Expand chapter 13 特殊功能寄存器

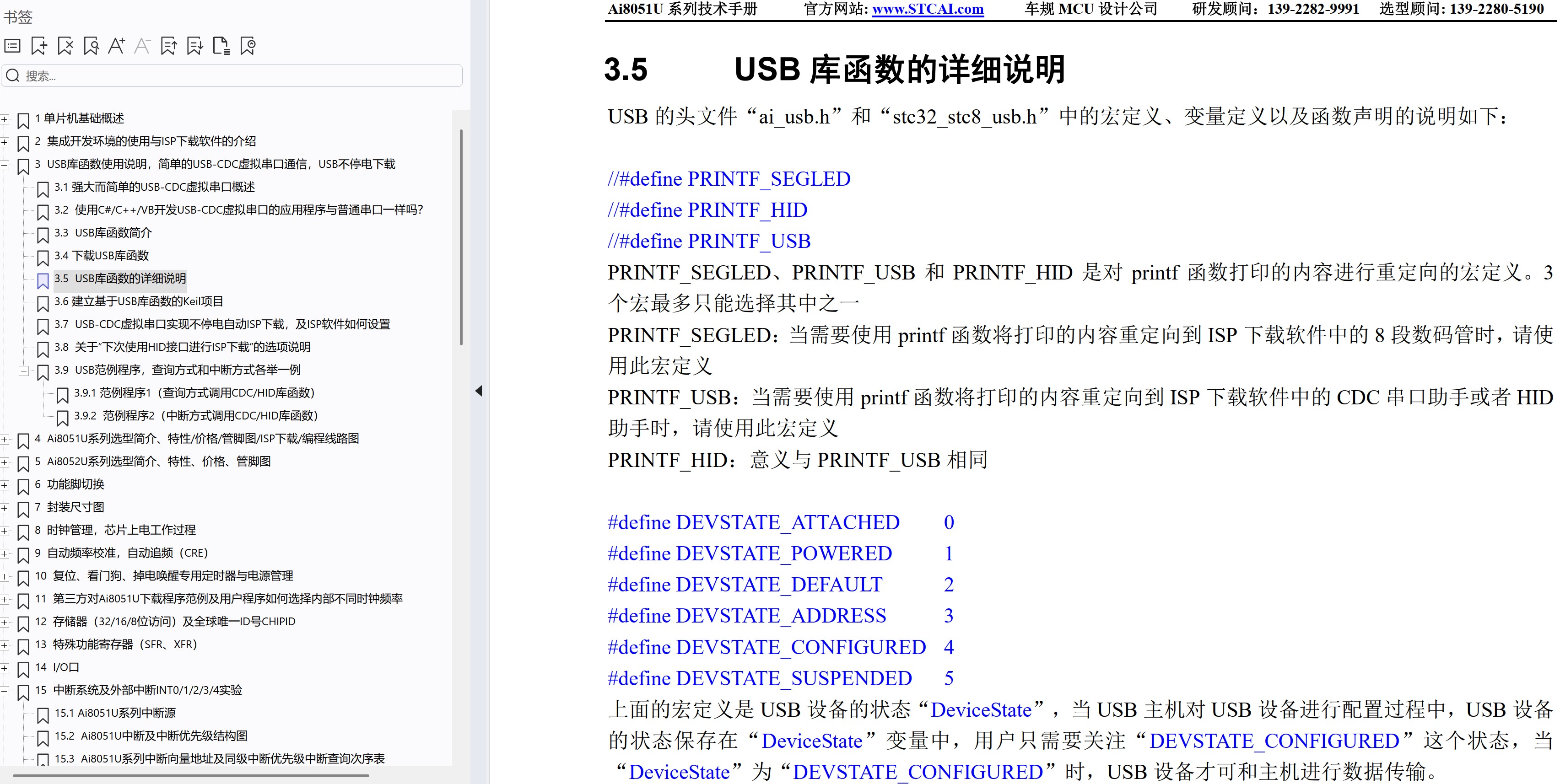pyautogui.click(x=4, y=645)
